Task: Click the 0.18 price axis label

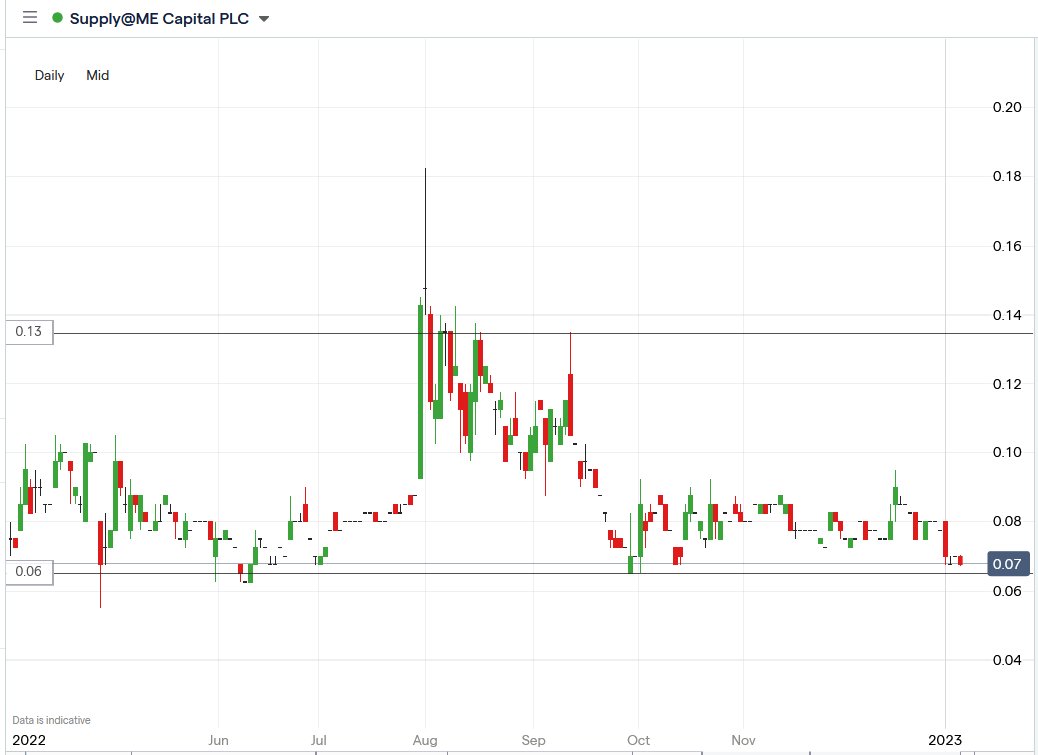Action: click(x=1007, y=176)
